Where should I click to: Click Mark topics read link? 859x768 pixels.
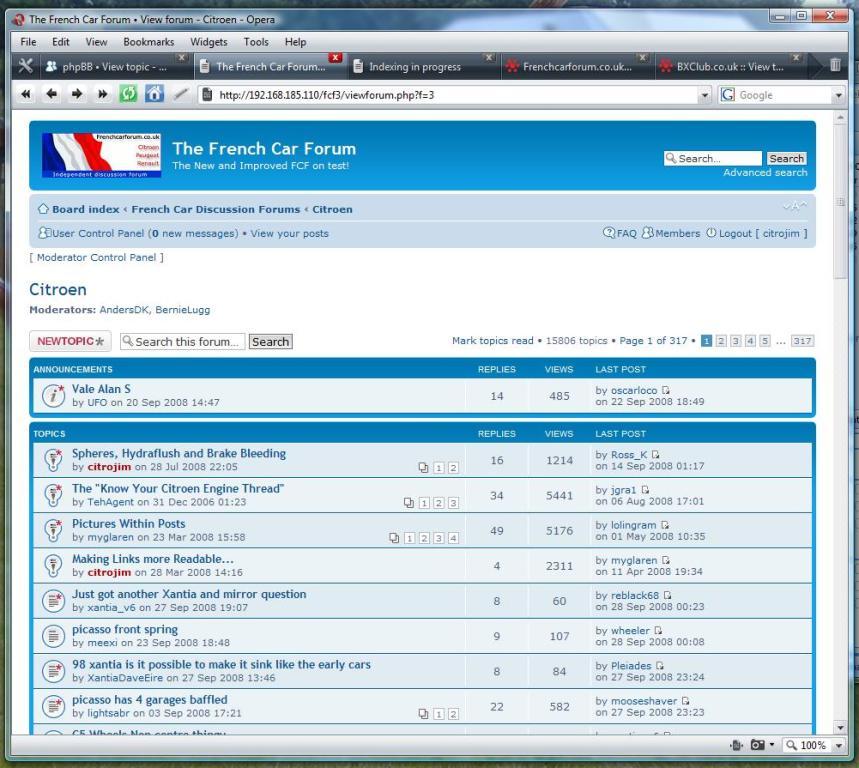tap(493, 341)
